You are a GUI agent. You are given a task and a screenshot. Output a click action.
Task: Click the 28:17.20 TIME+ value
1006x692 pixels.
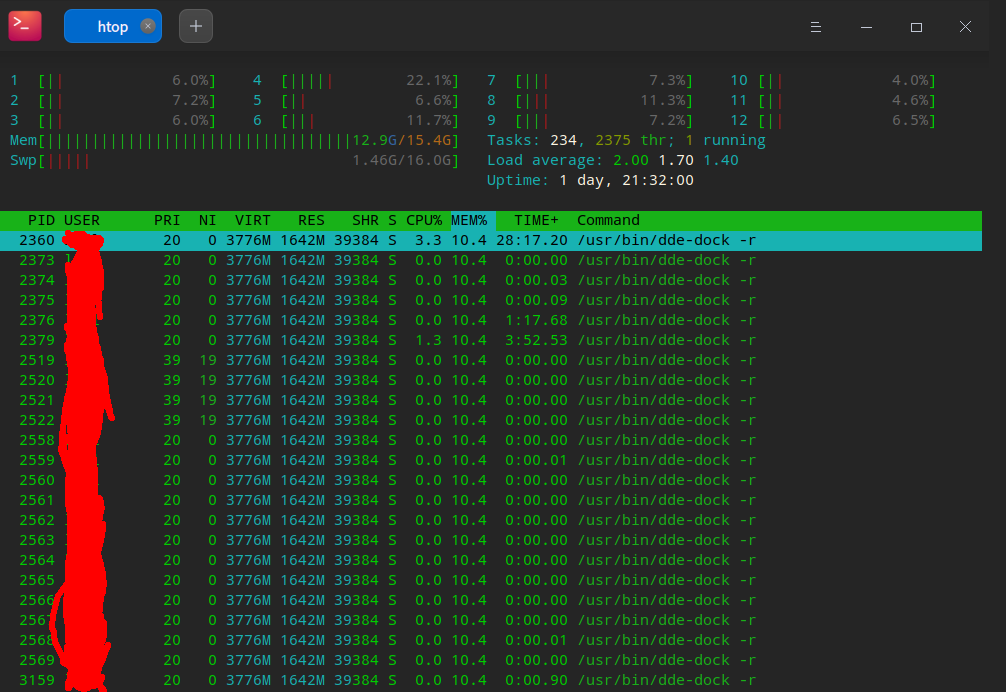[x=532, y=241]
